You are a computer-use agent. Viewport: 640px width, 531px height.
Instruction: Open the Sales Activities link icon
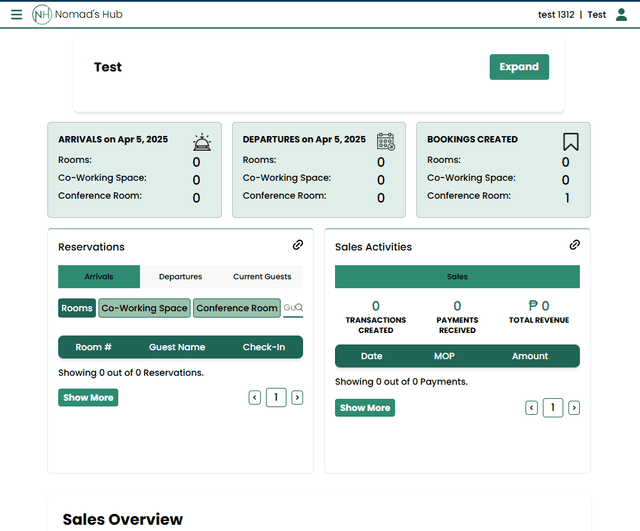point(574,245)
